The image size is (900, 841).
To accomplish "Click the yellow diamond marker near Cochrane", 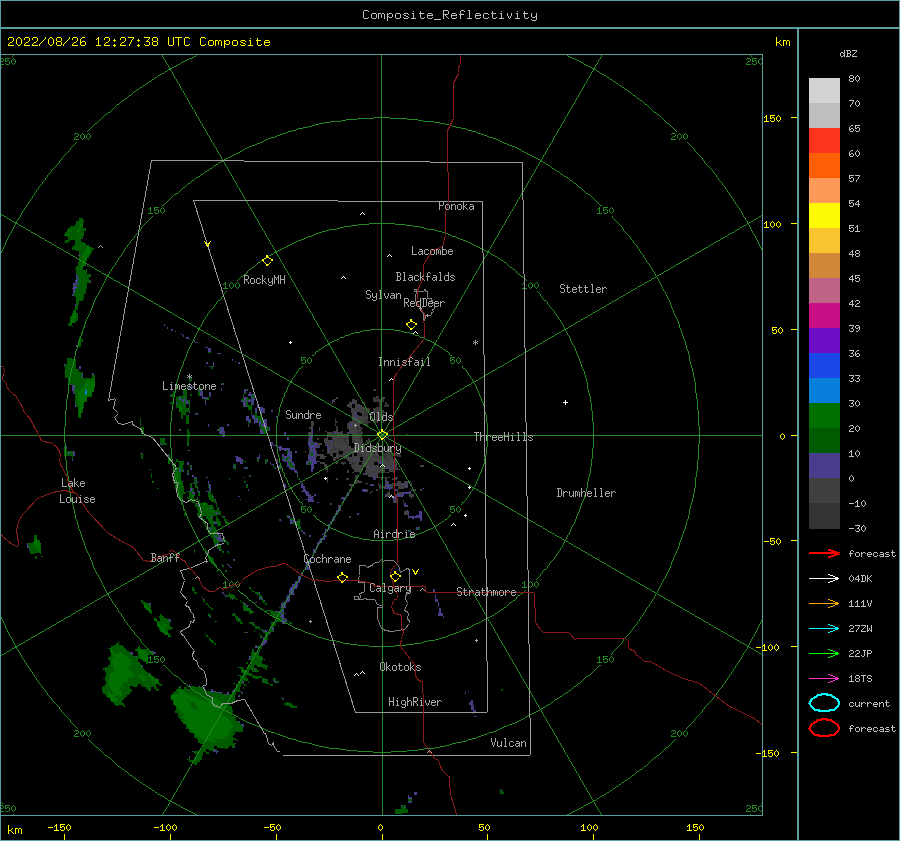I will (342, 577).
